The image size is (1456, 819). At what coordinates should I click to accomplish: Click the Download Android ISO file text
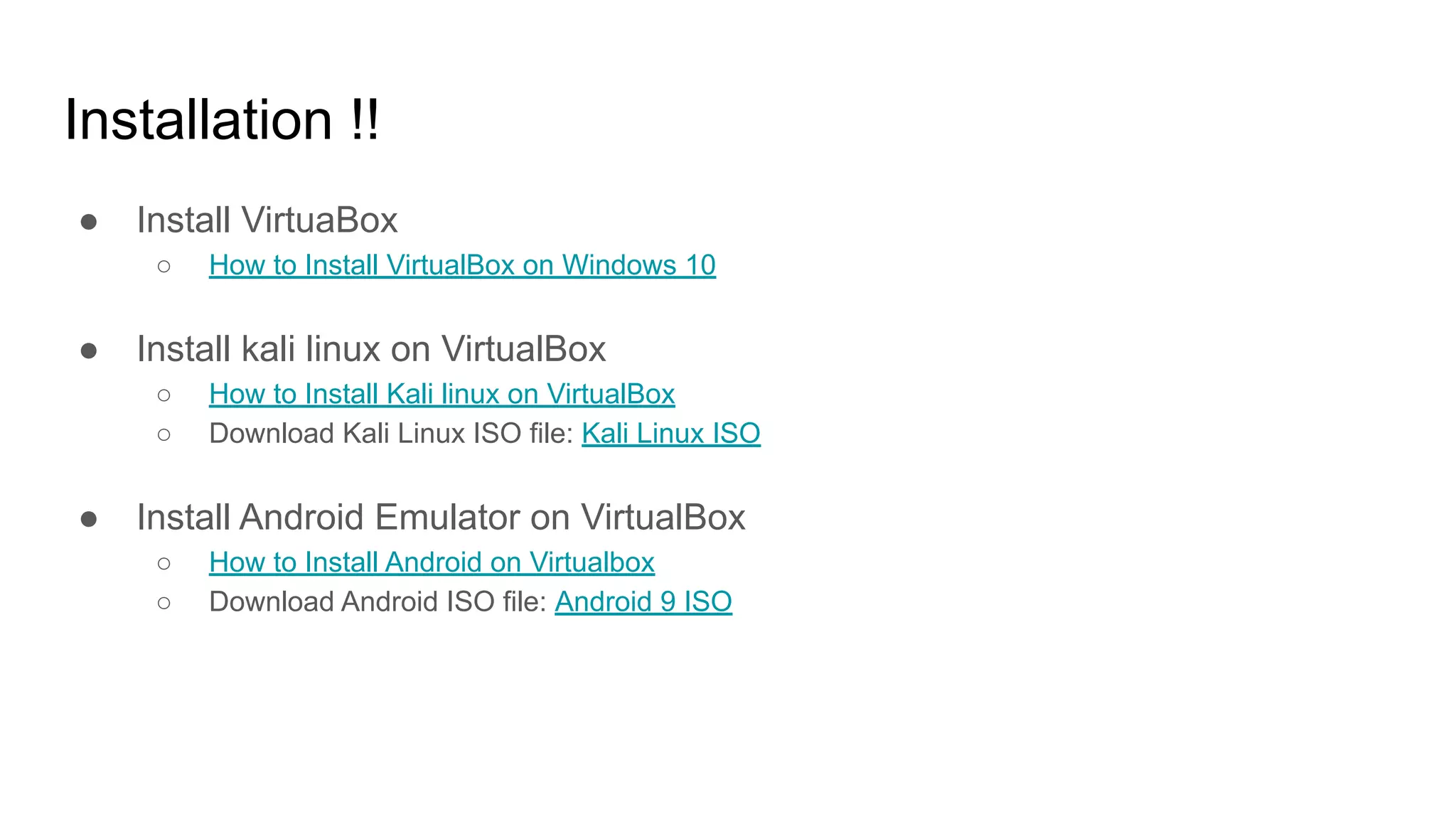pos(378,601)
